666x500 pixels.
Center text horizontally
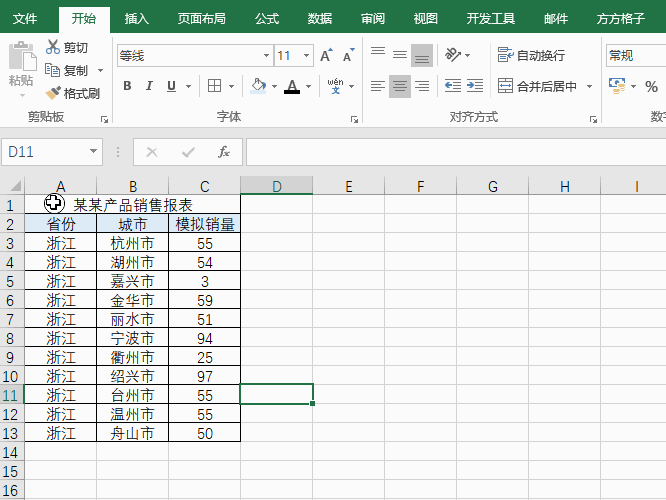(x=400, y=86)
